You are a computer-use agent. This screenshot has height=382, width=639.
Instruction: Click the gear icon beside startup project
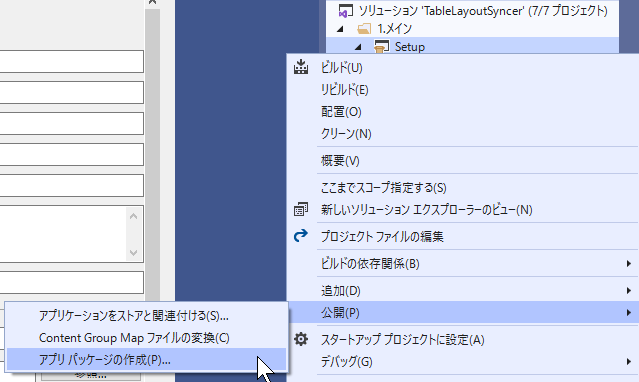click(x=301, y=339)
